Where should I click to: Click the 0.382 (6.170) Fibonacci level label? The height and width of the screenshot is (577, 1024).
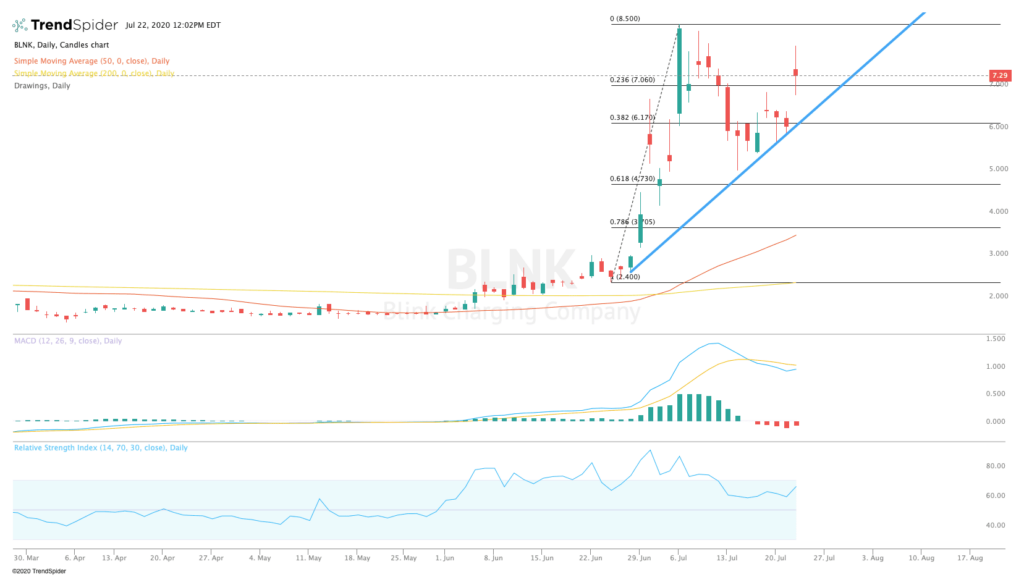[x=632, y=117]
